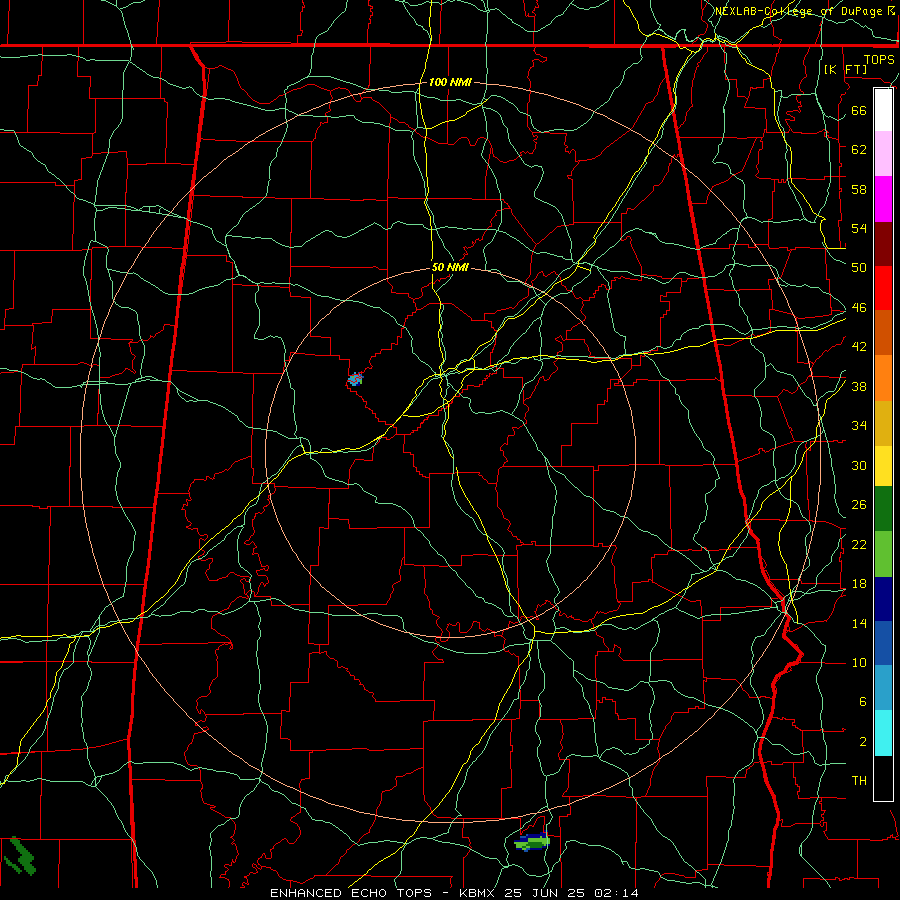Click the 'TOPS' legend title
Screen dimensions: 900x900
(x=879, y=59)
